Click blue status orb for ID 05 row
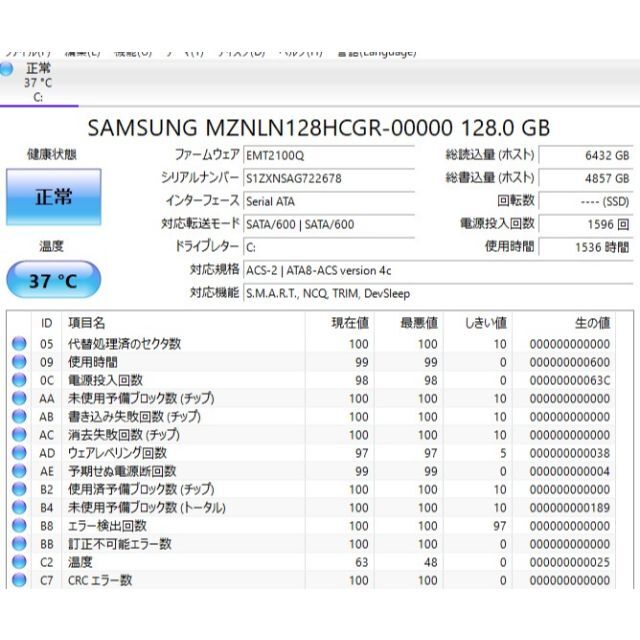The width and height of the screenshot is (640, 640). coord(19,344)
